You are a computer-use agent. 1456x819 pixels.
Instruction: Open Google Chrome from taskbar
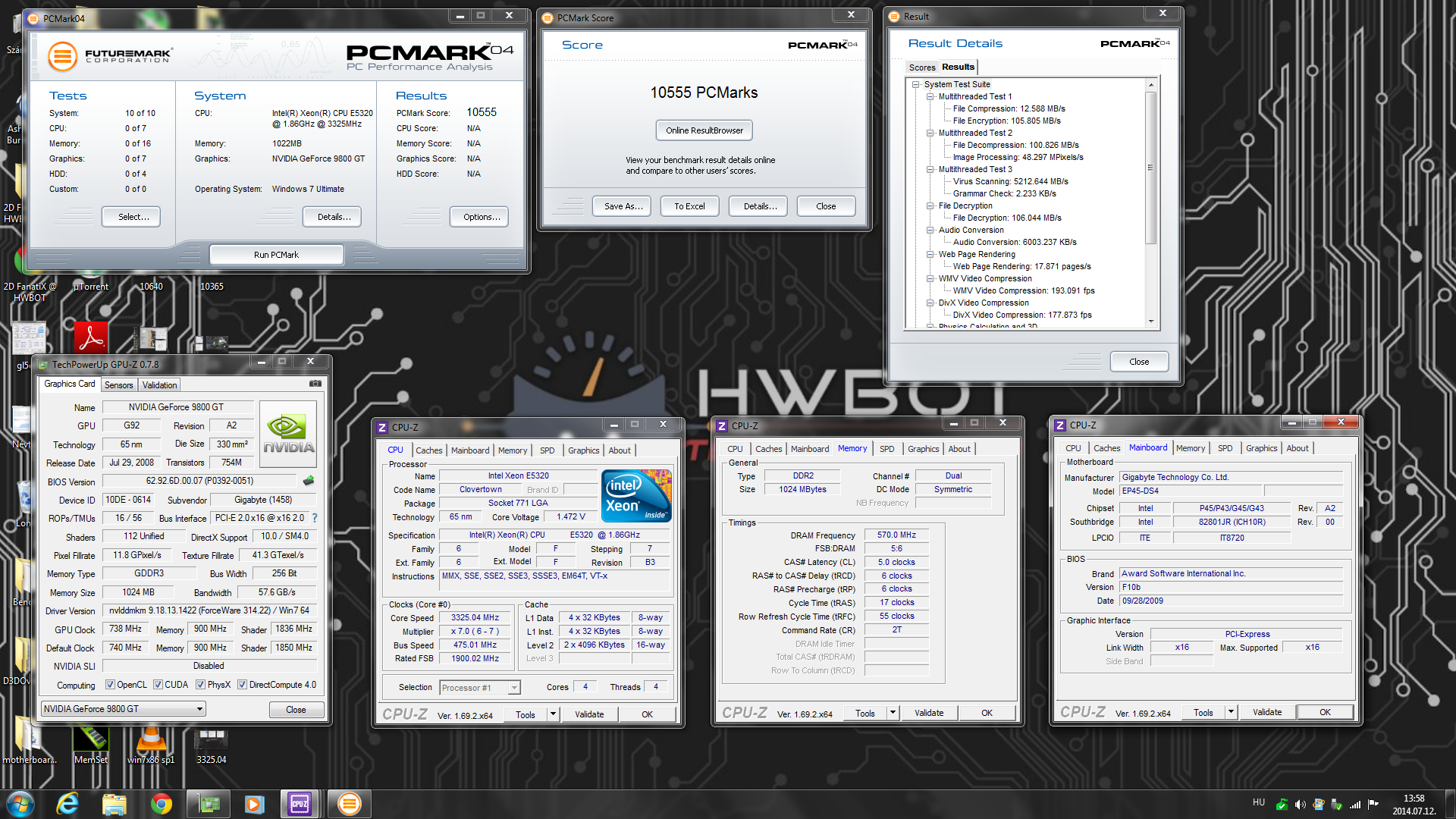(161, 804)
